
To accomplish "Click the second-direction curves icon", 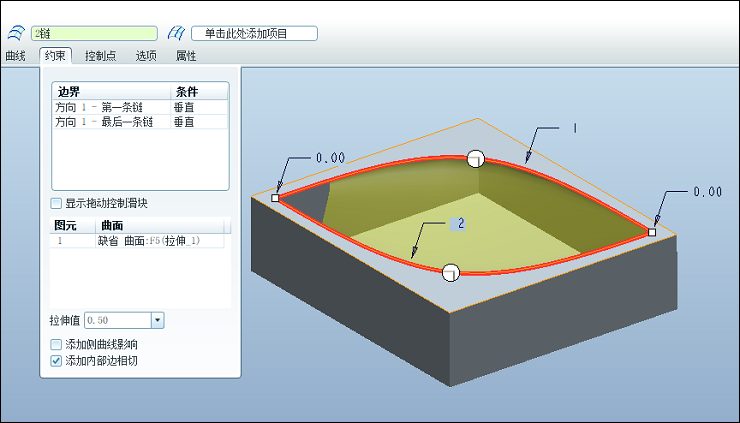I will click(176, 33).
